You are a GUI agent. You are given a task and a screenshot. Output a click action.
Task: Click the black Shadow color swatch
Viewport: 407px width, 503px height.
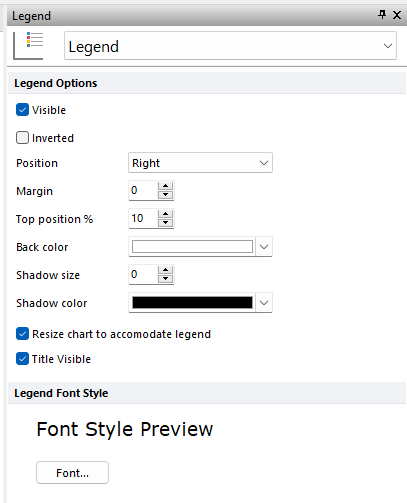(x=192, y=303)
